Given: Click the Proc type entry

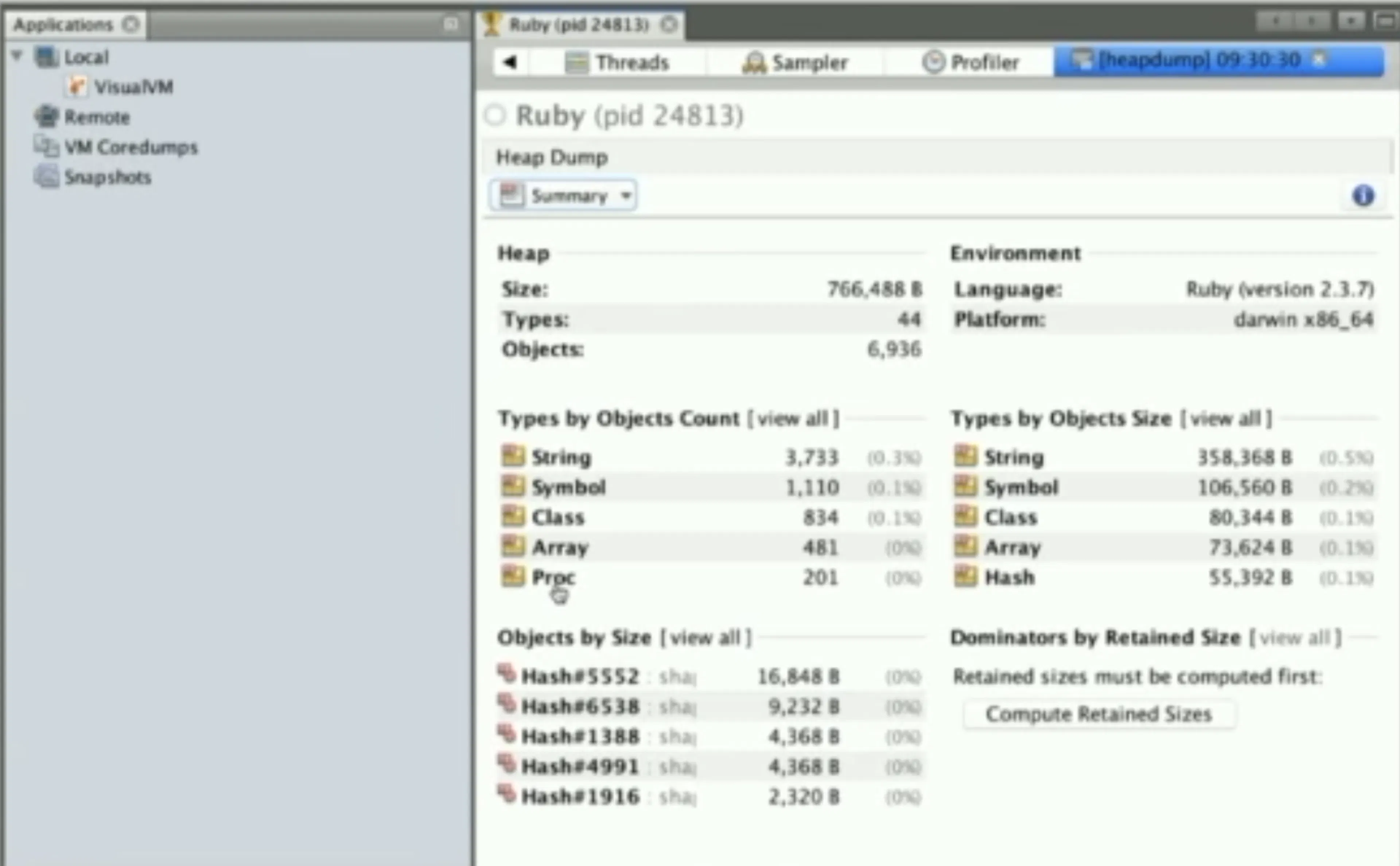Looking at the screenshot, I should coord(553,577).
